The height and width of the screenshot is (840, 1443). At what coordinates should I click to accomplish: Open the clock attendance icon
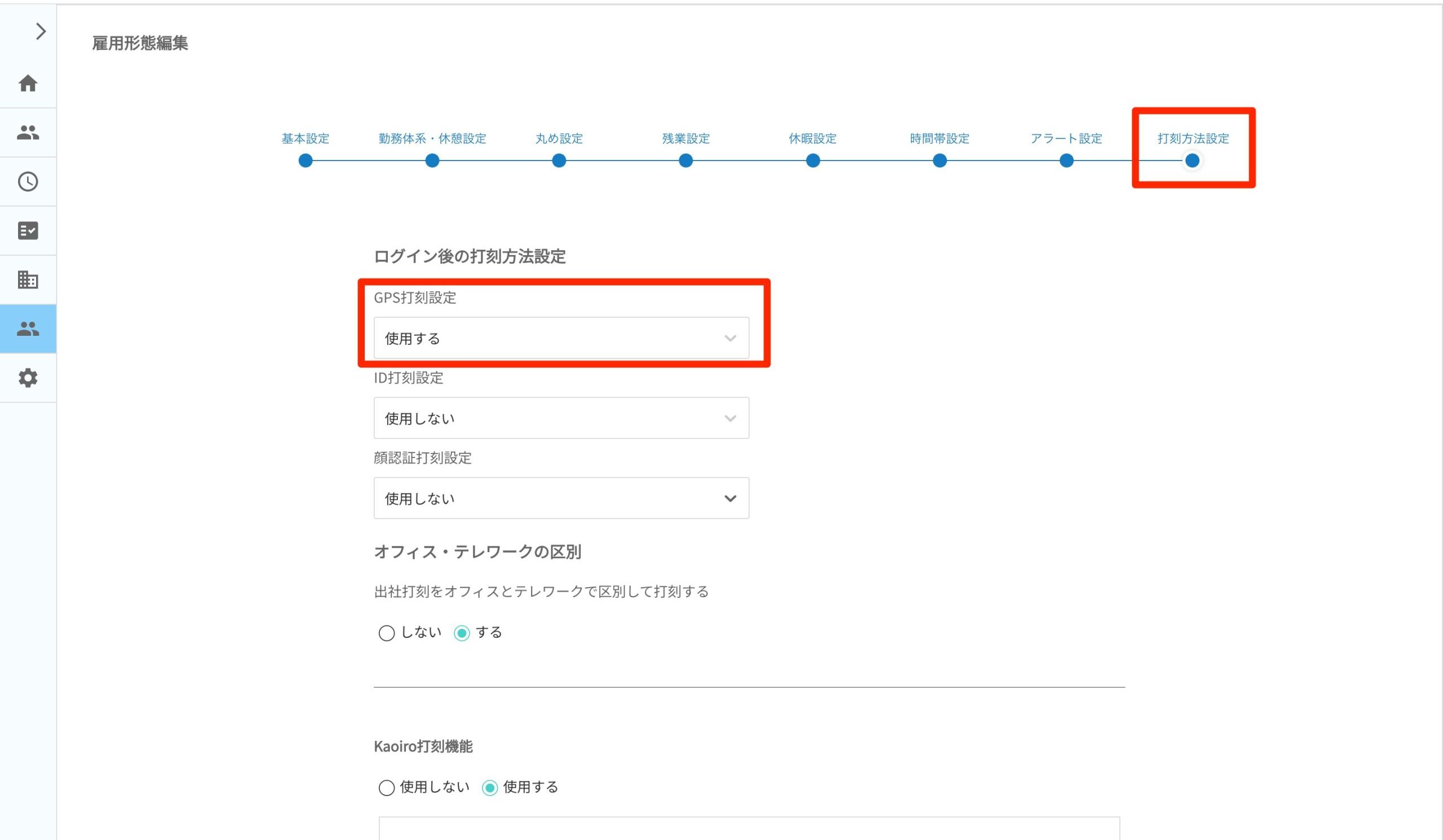click(28, 181)
